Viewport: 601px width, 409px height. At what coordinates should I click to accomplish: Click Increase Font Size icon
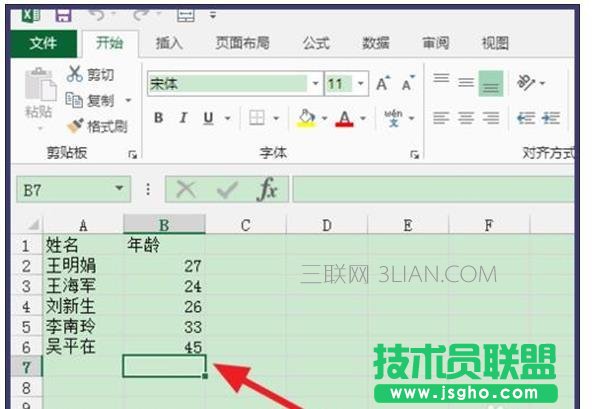(383, 83)
